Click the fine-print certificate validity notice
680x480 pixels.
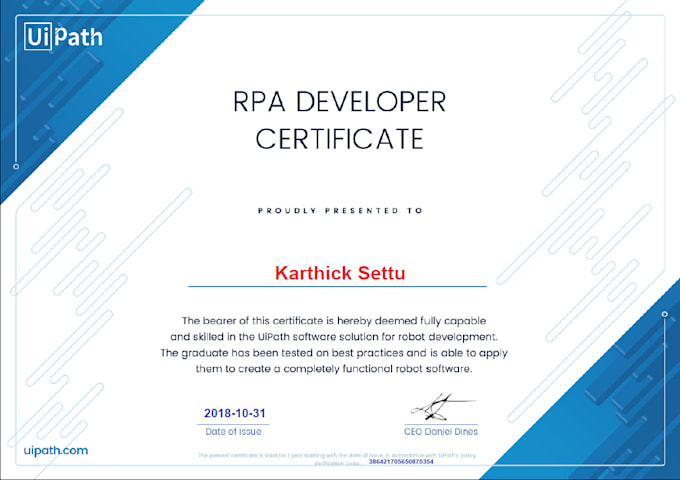[x=337, y=455]
